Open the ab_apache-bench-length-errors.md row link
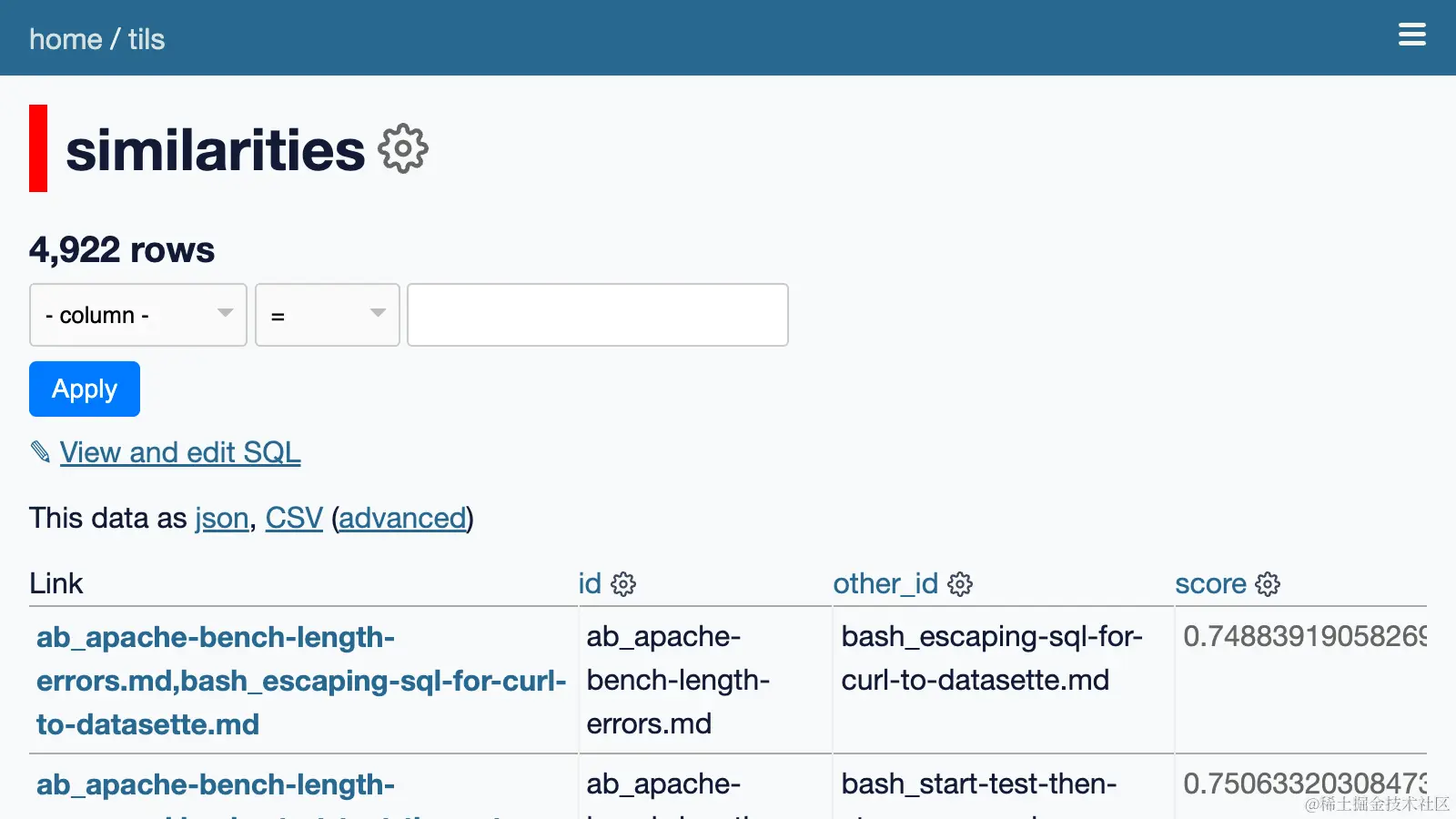Screen dimensions: 1456x819 300,681
